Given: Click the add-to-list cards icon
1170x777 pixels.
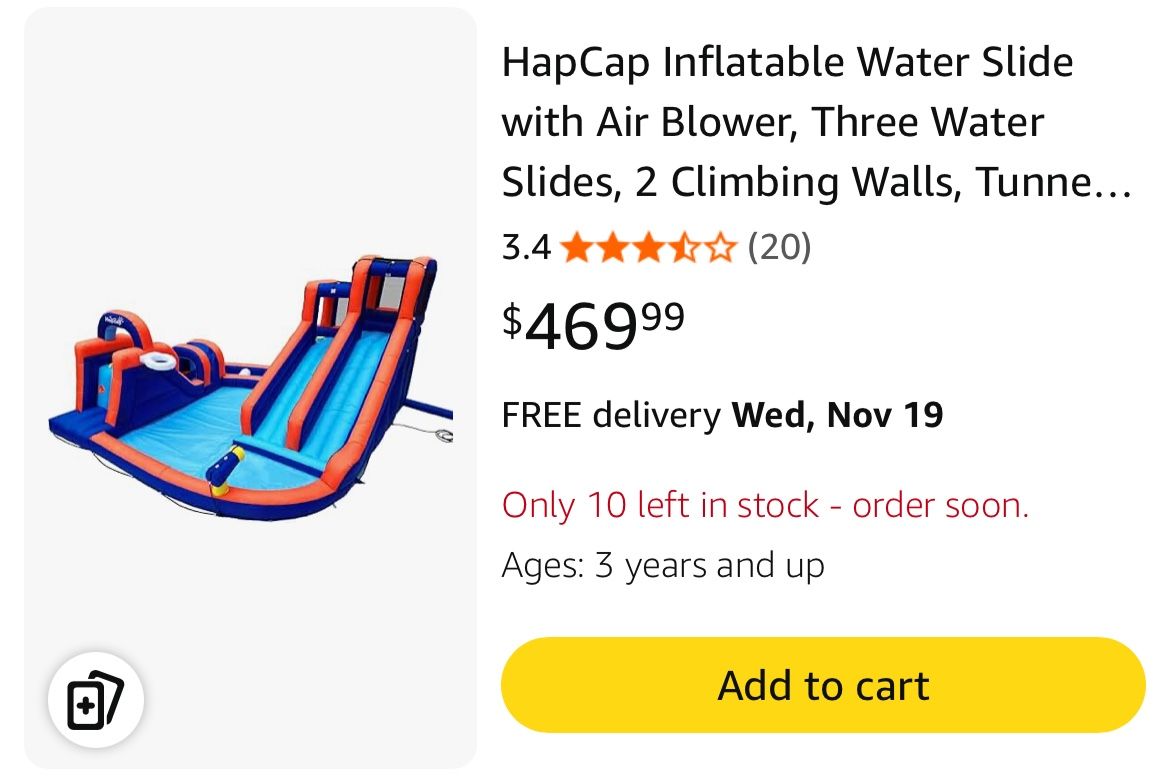Looking at the screenshot, I should point(97,699).
